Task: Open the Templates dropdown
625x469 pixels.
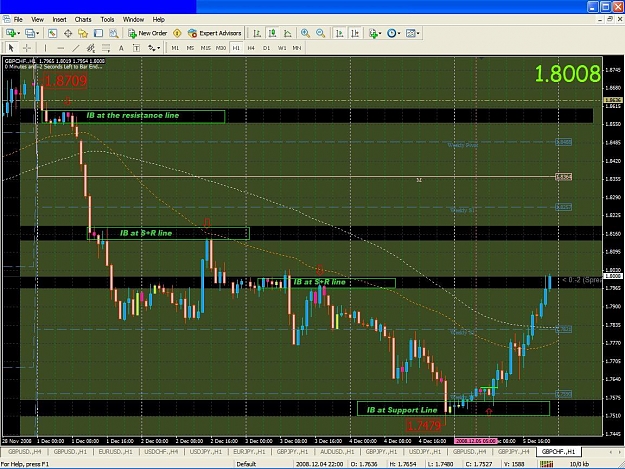Action: (413, 33)
